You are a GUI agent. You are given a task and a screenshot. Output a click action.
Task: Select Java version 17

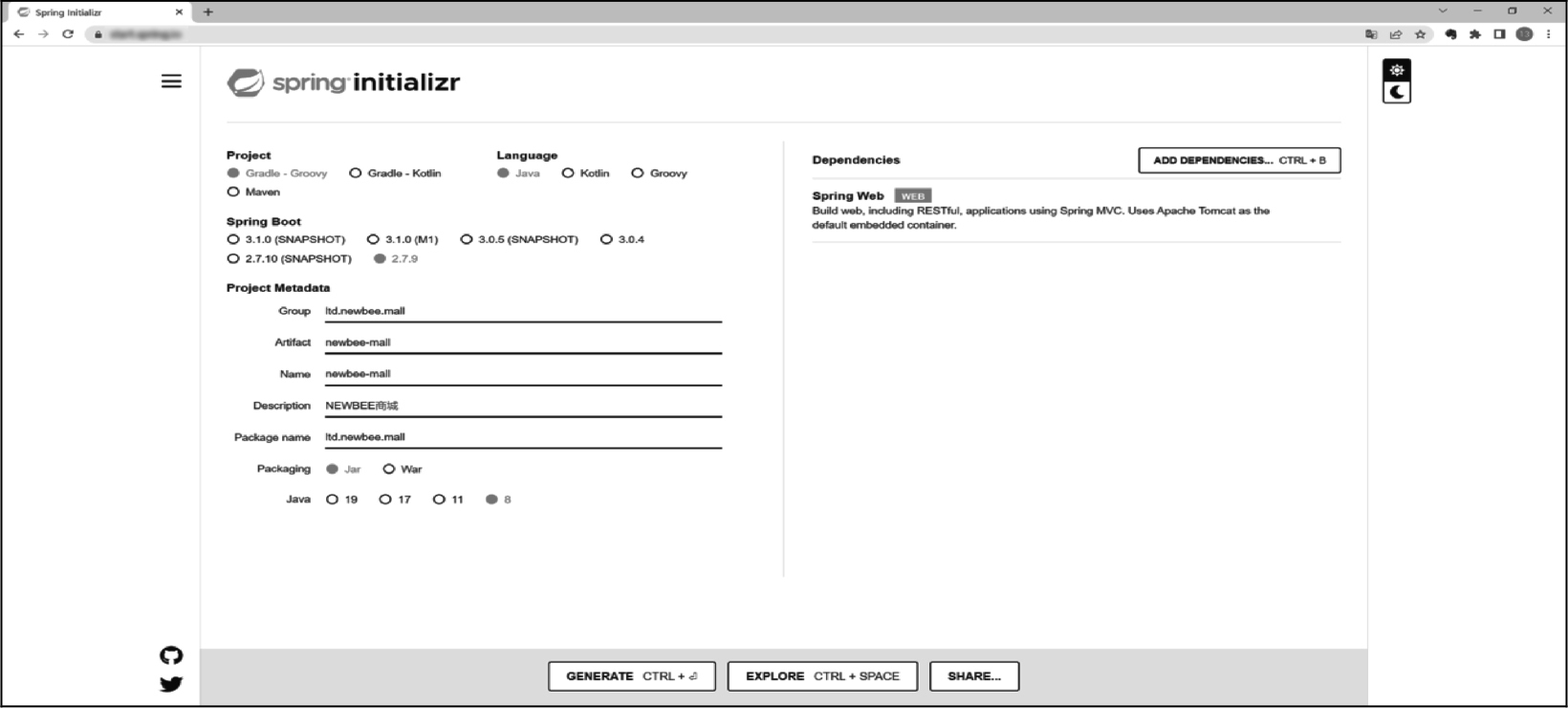point(395,499)
